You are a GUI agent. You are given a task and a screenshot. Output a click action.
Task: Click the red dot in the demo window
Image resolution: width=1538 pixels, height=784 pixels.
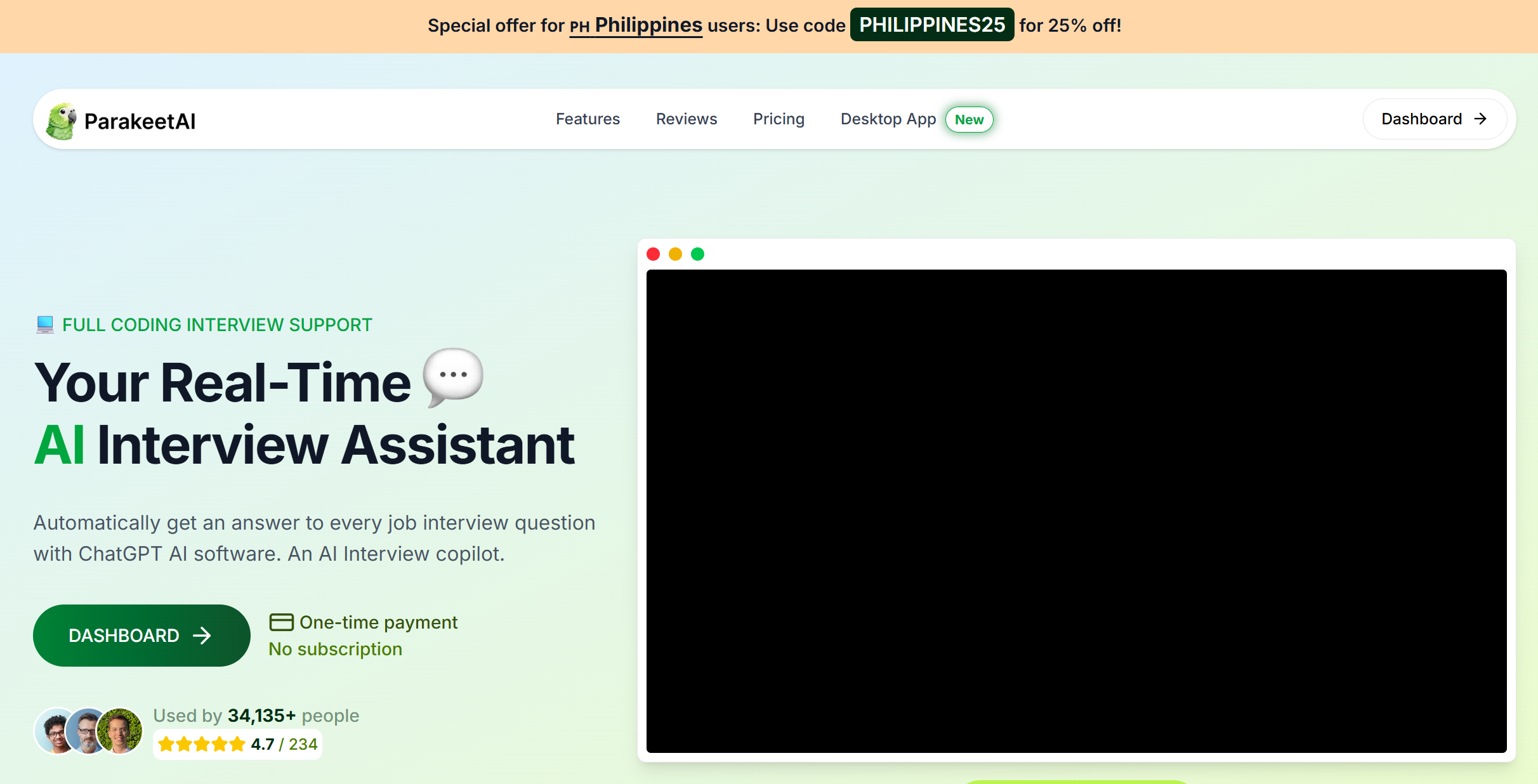[653, 254]
